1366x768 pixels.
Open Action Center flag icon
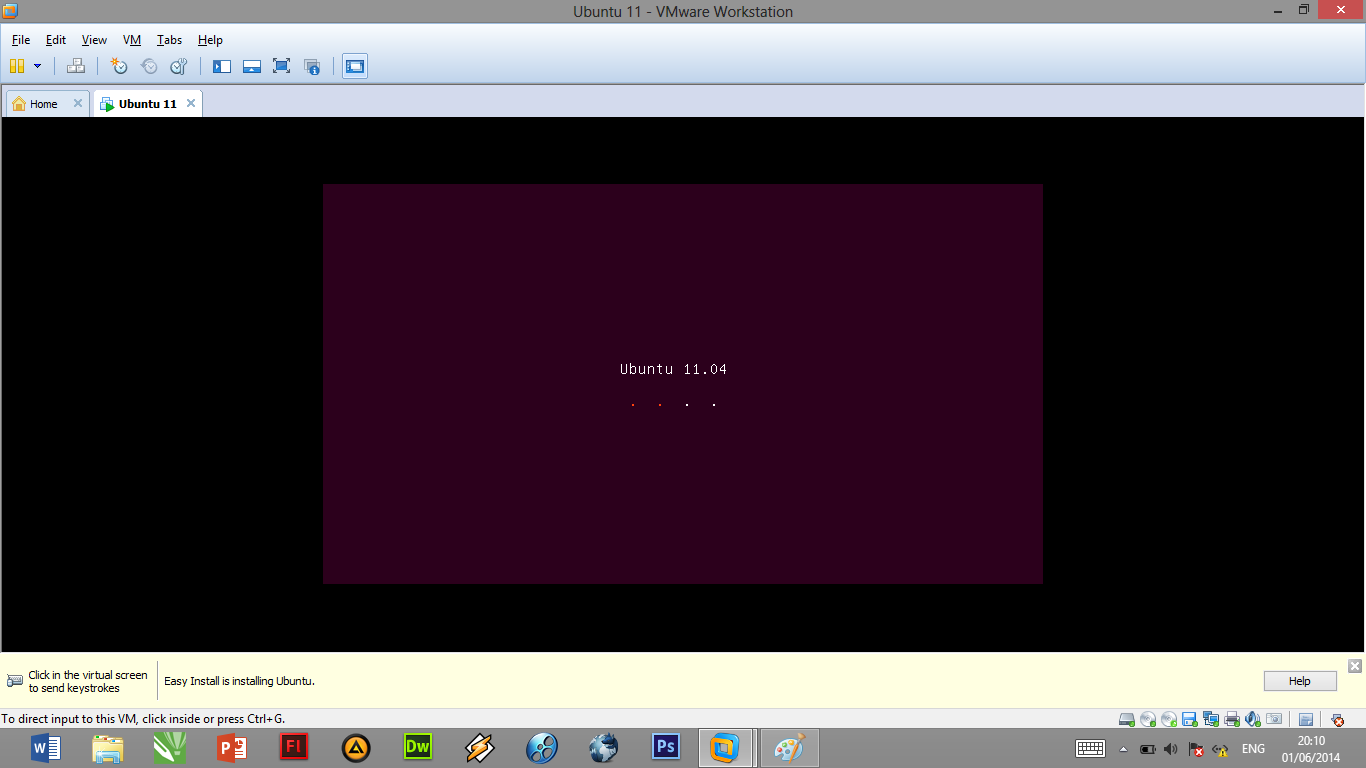(1196, 749)
